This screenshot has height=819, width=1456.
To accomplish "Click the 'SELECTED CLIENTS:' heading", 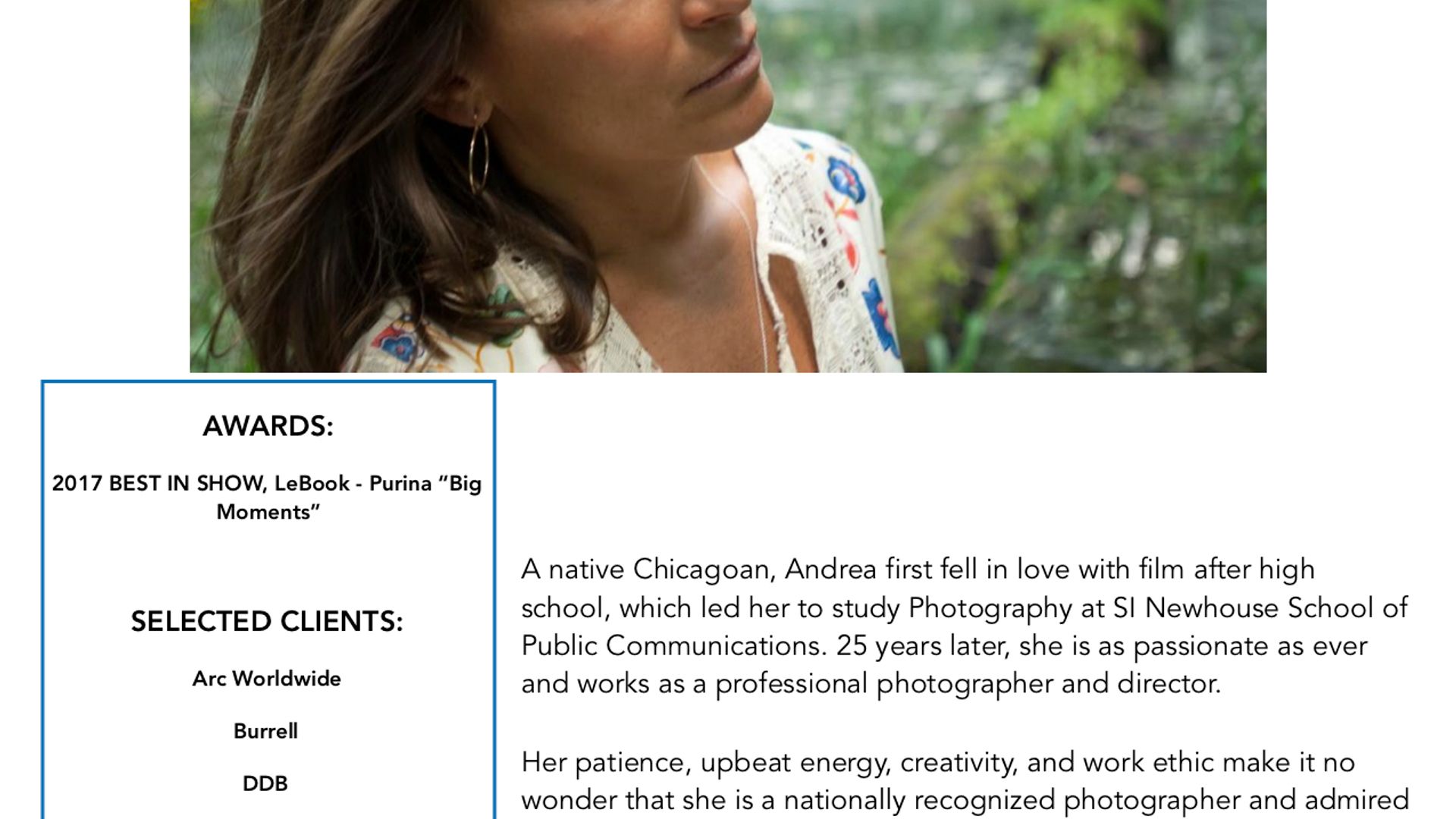I will [267, 621].
